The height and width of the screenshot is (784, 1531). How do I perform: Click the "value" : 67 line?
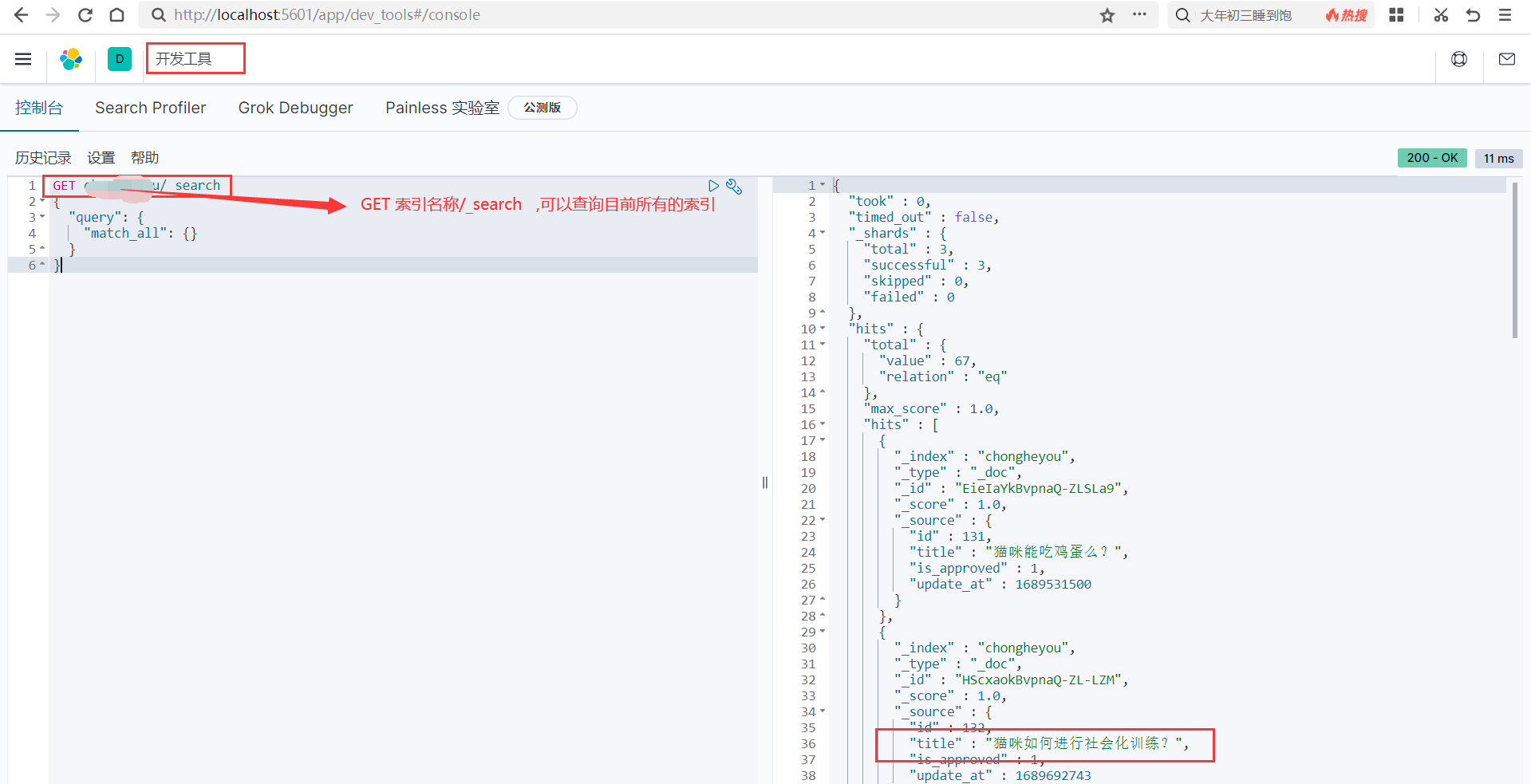click(927, 360)
